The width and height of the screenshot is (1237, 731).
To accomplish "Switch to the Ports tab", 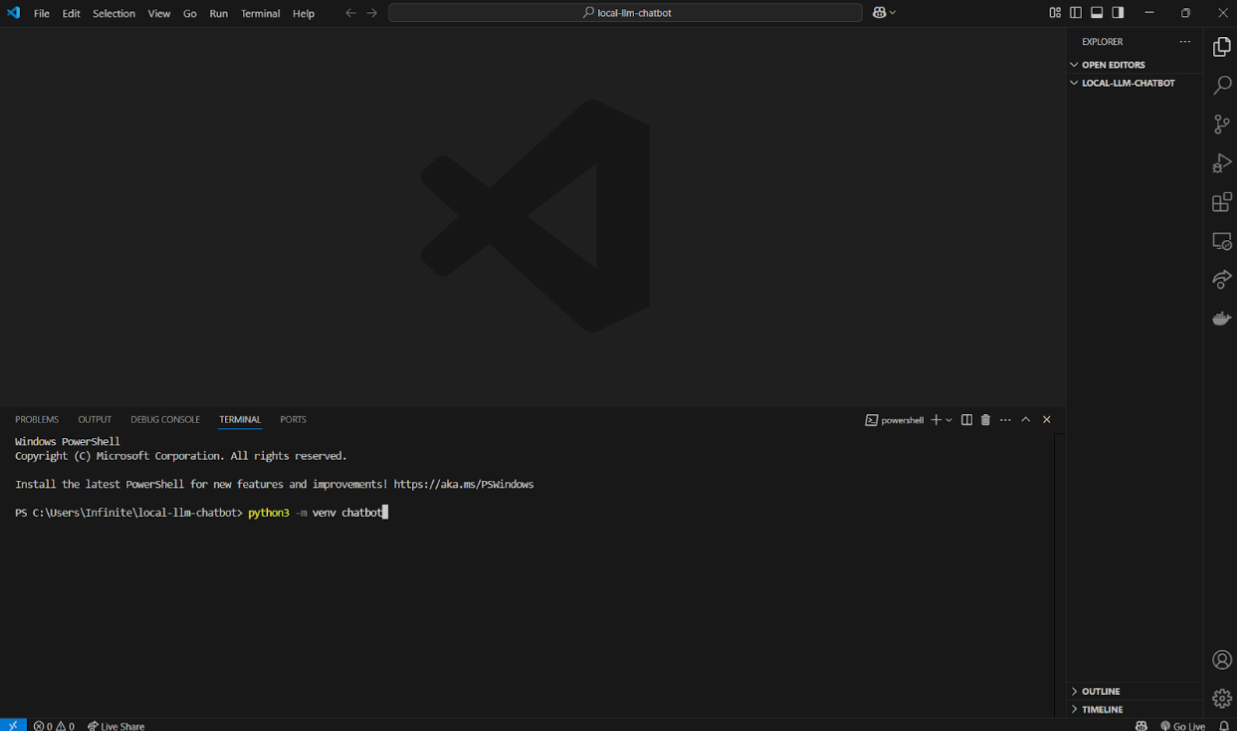I will pos(293,420).
